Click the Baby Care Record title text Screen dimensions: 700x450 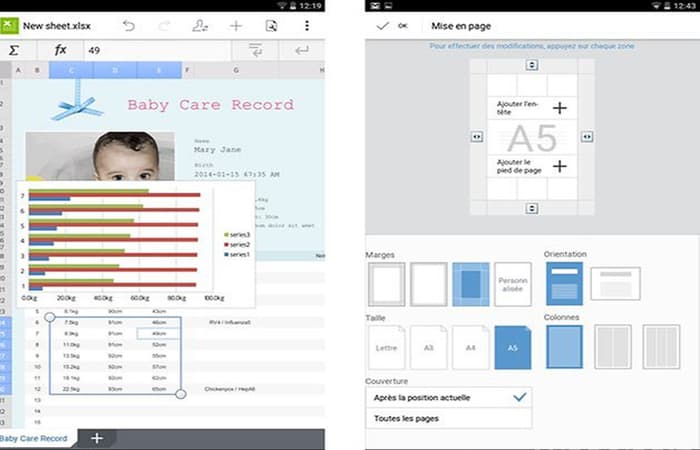click(211, 105)
